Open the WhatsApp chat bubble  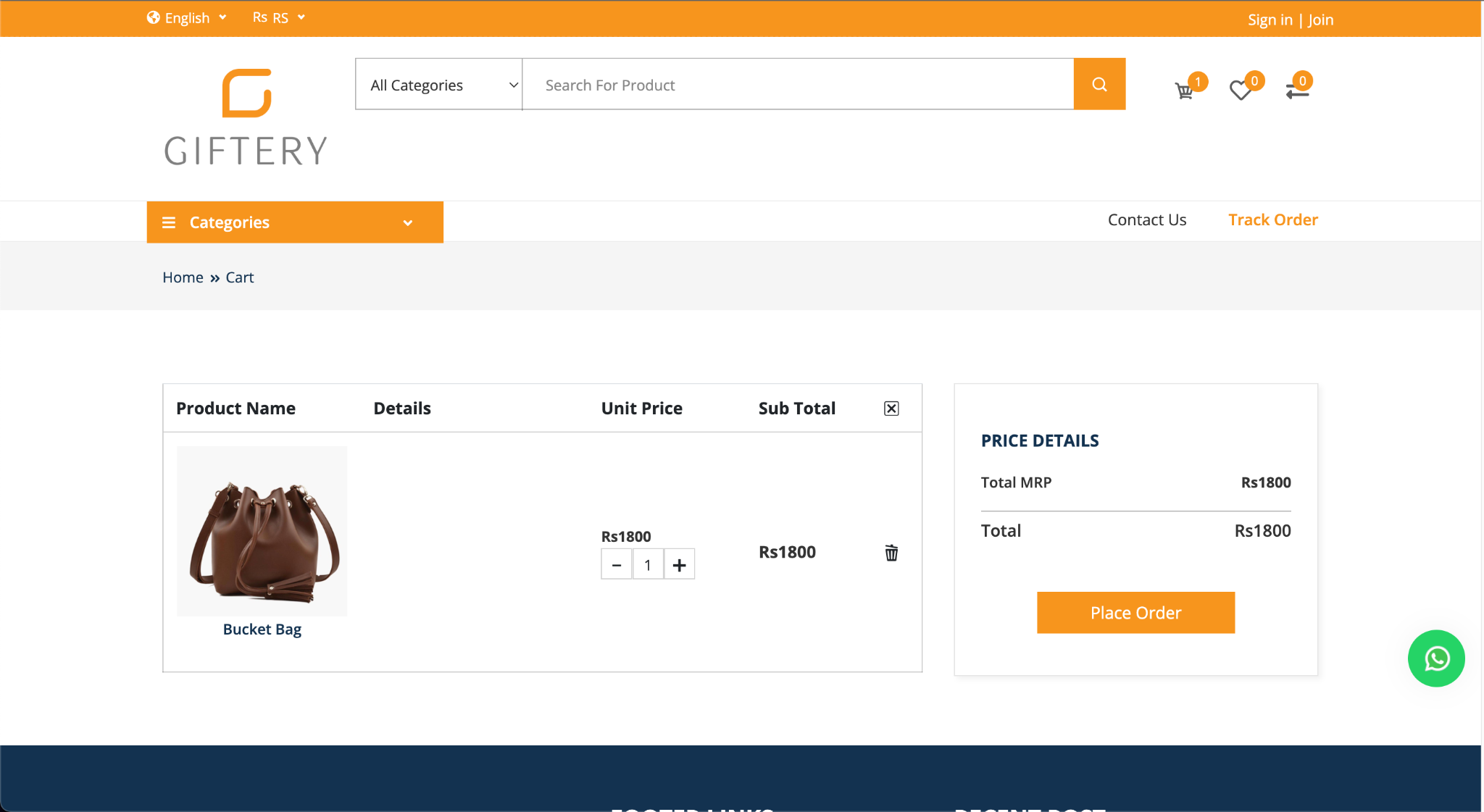pos(1436,658)
